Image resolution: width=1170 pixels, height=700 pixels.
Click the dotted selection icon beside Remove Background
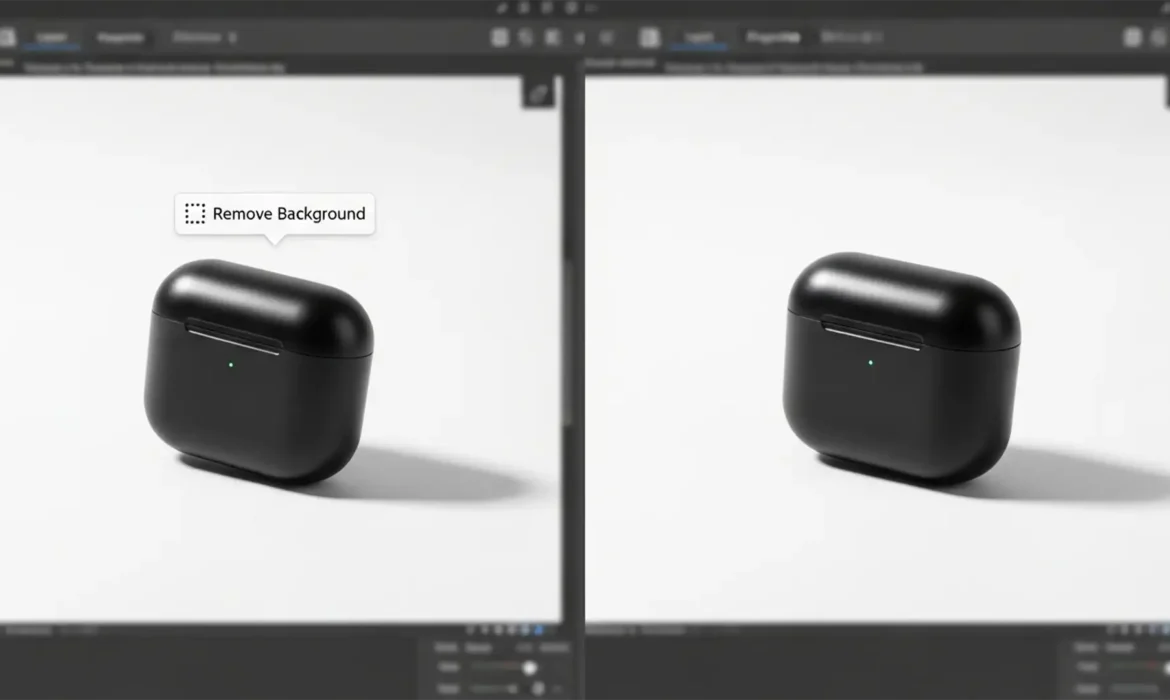tap(195, 213)
